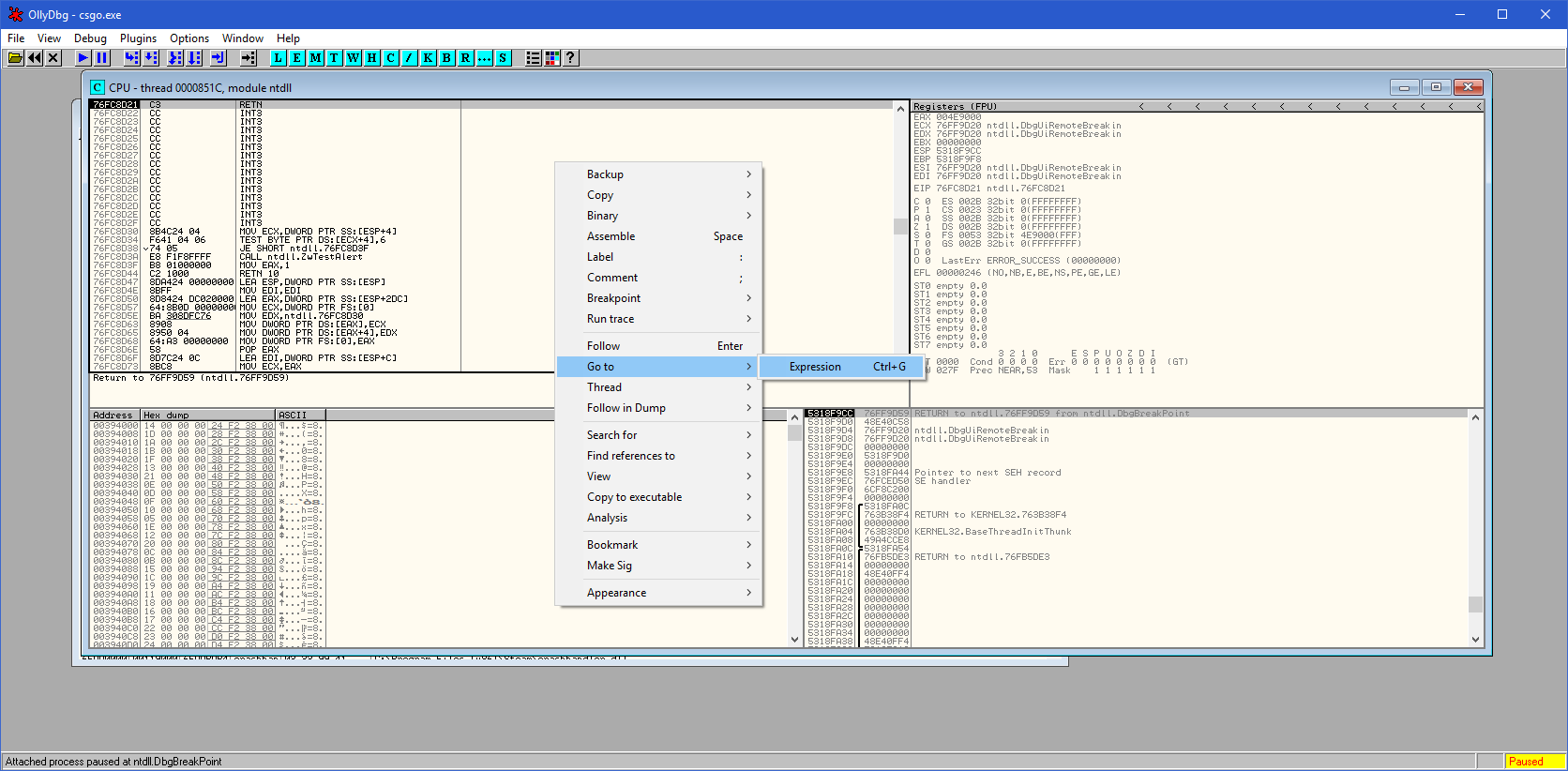
Task: Click the Trace into toolbar icon
Action: [x=175, y=58]
